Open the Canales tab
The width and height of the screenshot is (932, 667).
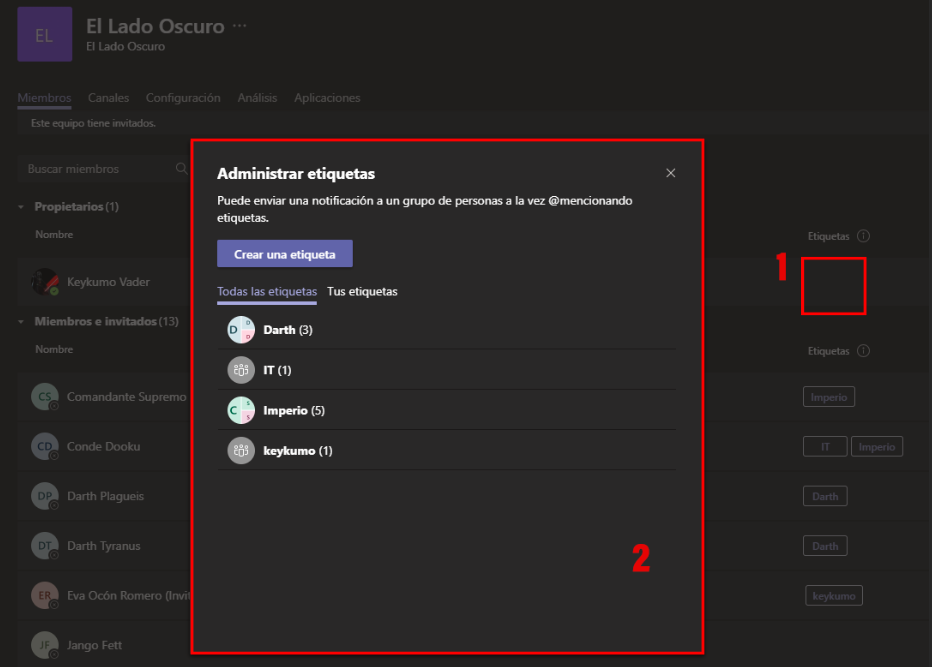point(108,97)
